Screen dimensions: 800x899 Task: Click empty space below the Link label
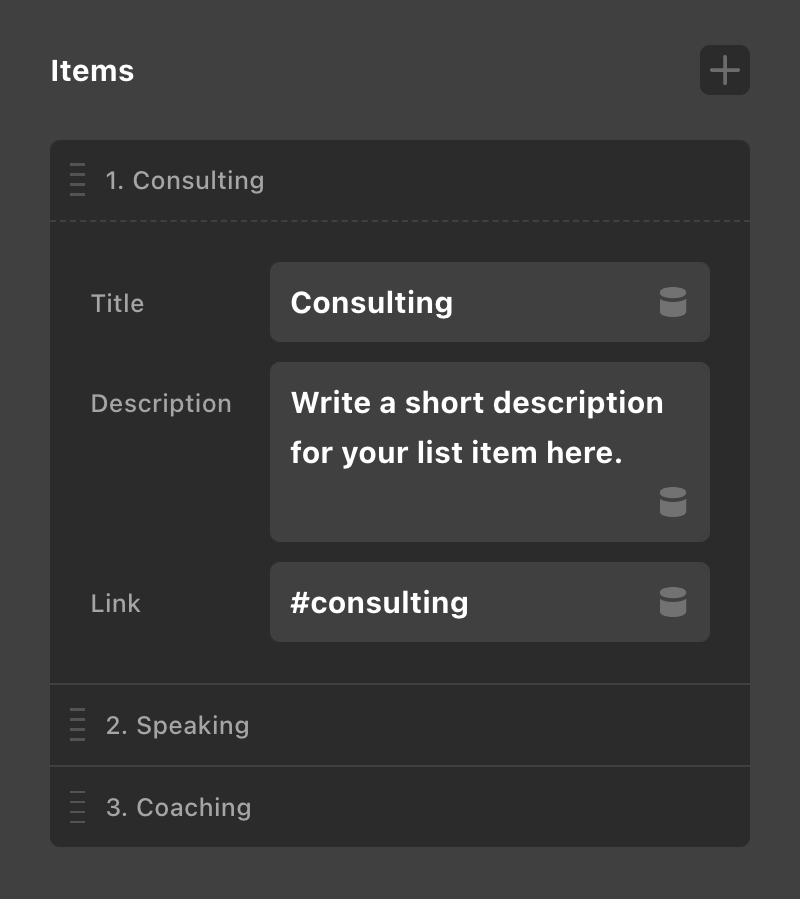click(x=150, y=656)
